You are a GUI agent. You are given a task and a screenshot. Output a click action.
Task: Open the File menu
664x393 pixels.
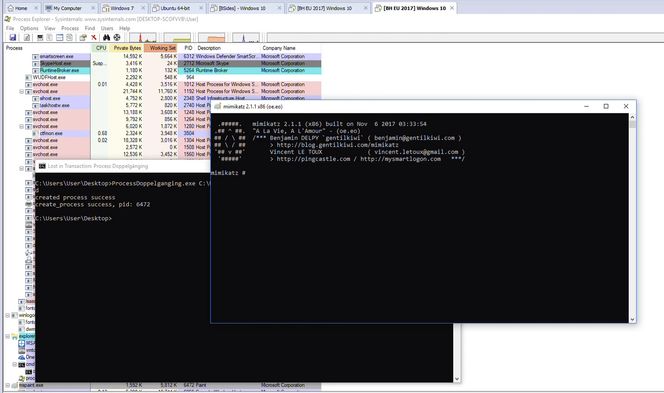point(10,28)
